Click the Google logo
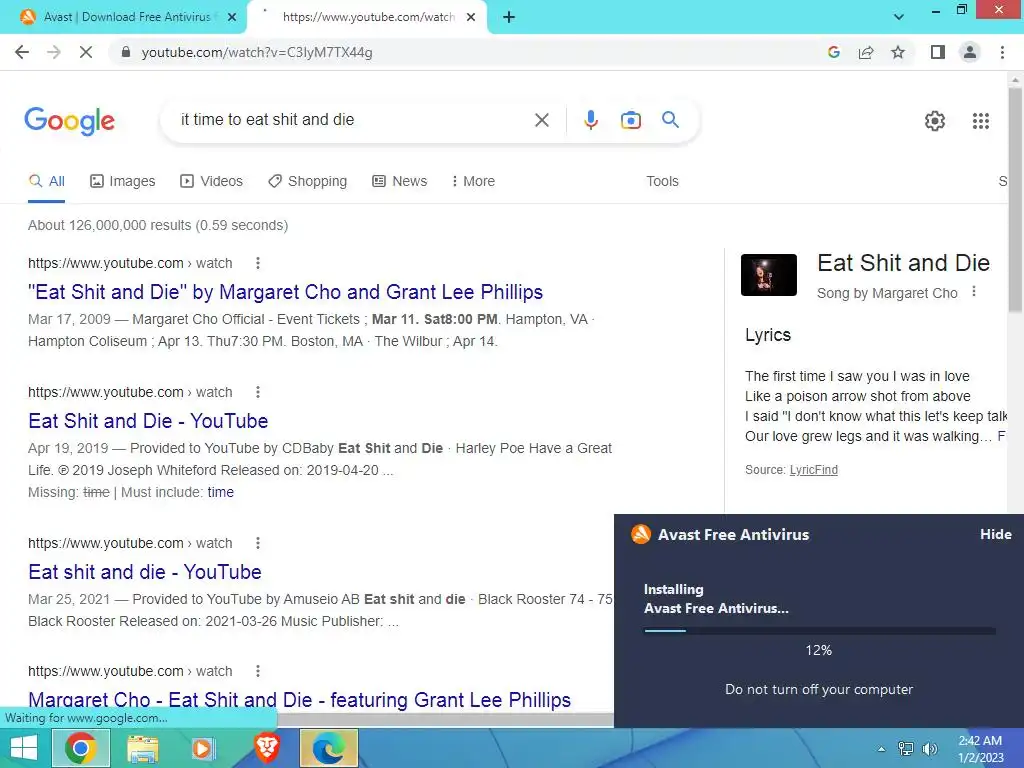 (x=70, y=120)
